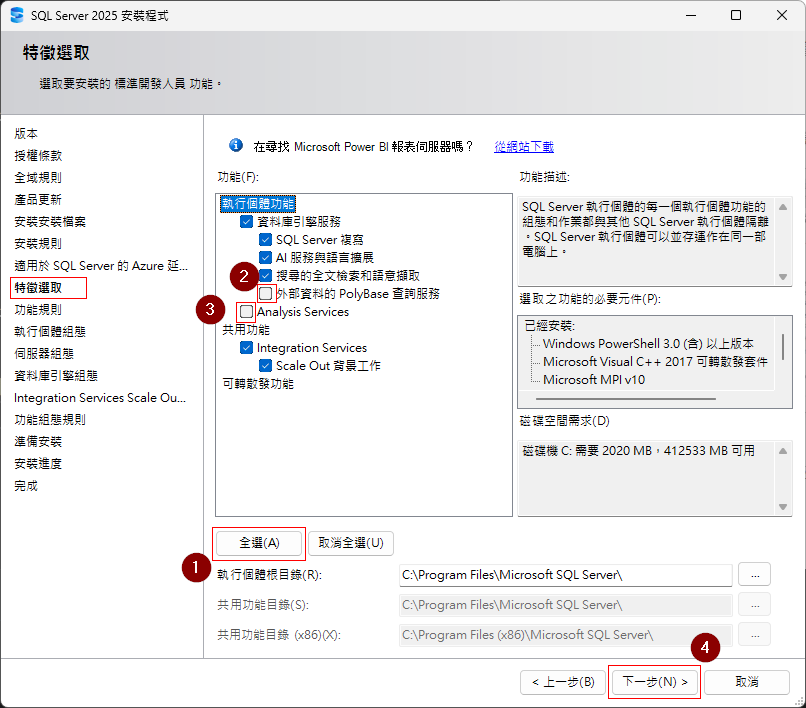This screenshot has height=708, width=806.
Task: Check 外部資料的 PolyBase 查詢服務 checkbox
Action: (265, 294)
